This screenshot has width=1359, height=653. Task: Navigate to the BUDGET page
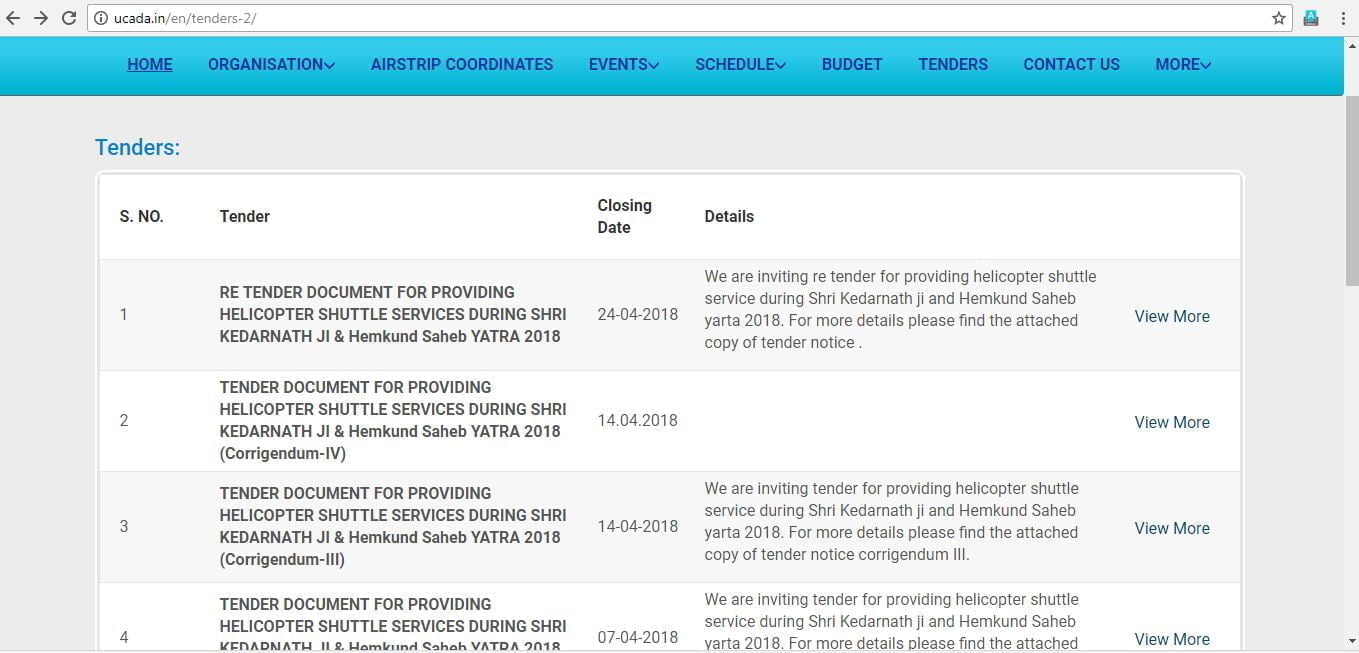[851, 64]
